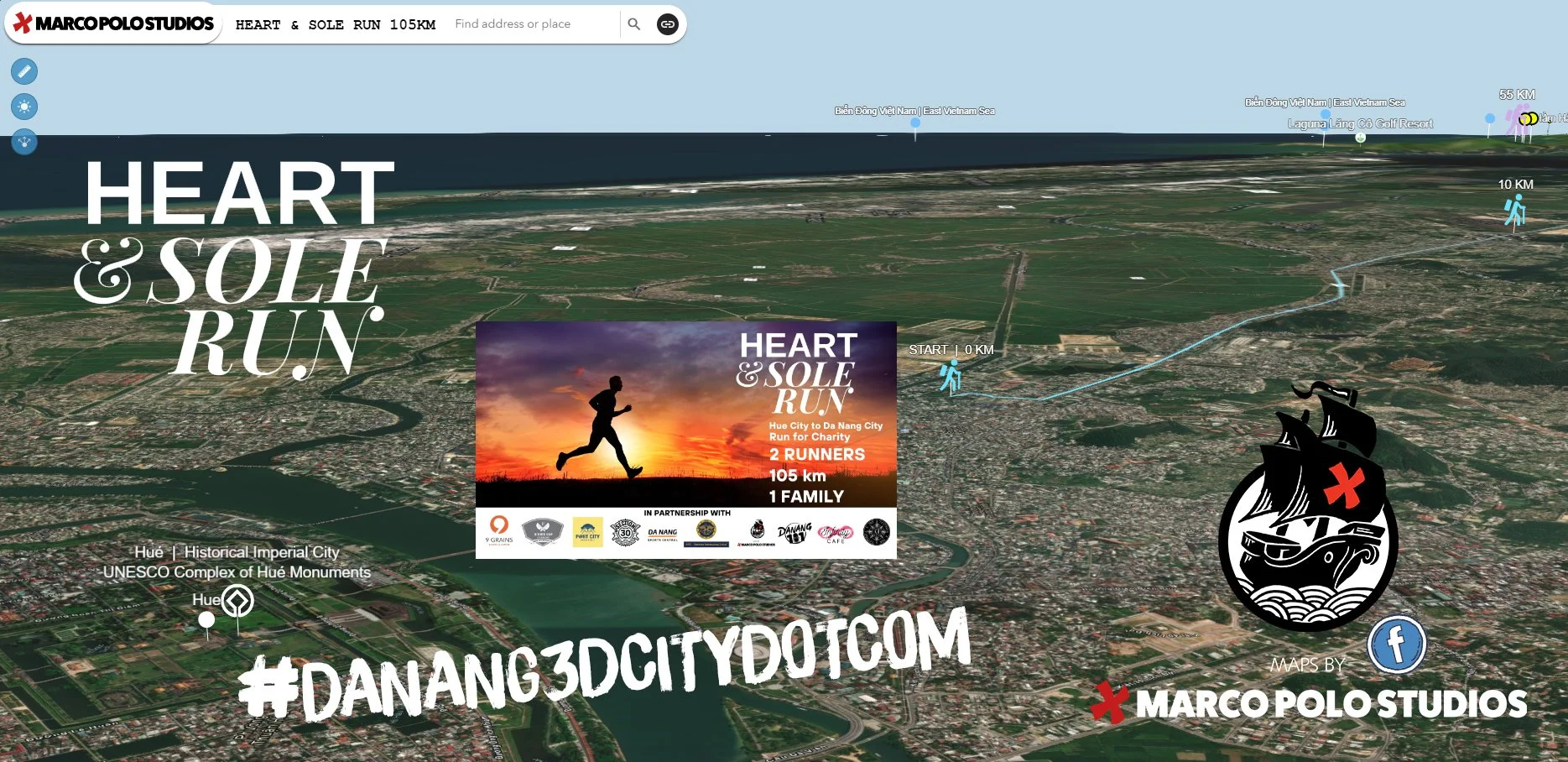Click the share link icon
1568x762 pixels.
pyautogui.click(x=668, y=24)
